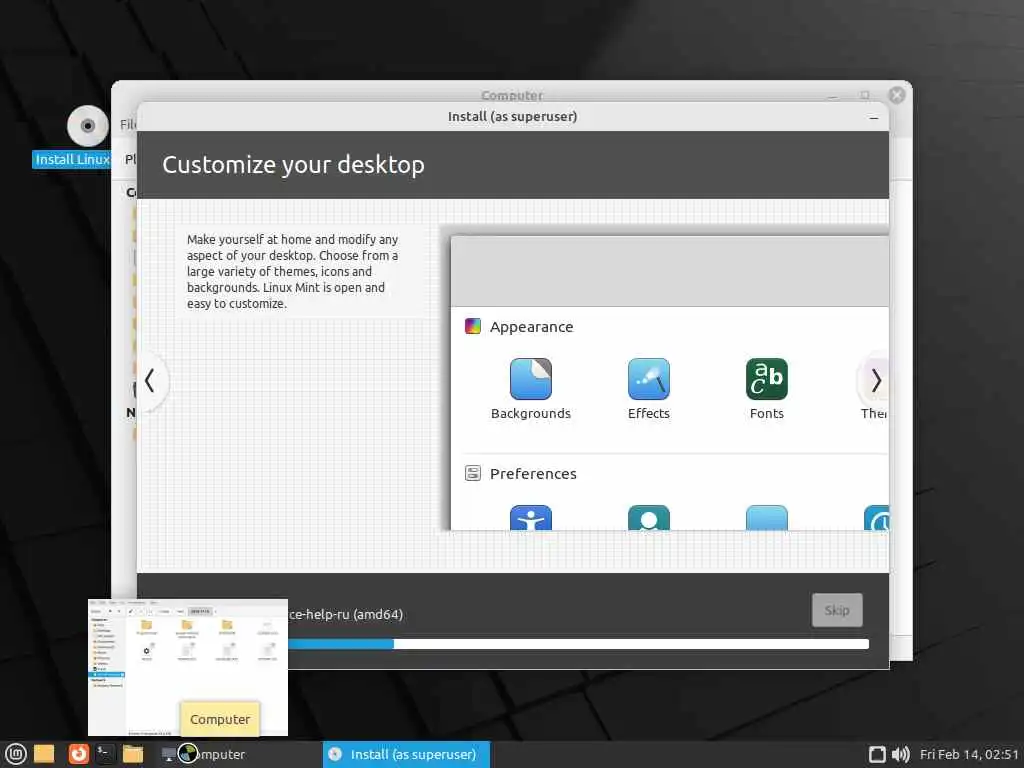Open the volume control in system tray
Screen dimensions: 1024x768
point(901,754)
